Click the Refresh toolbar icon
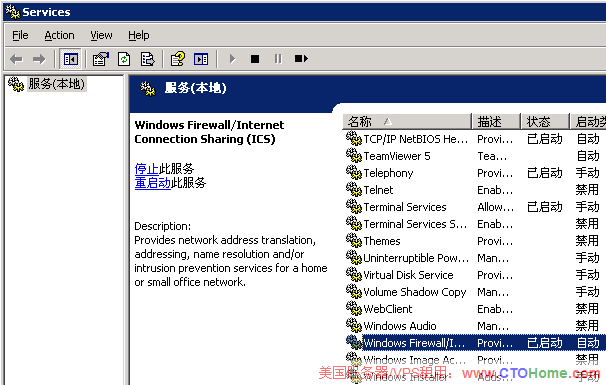The height and width of the screenshot is (385, 606). click(x=124, y=59)
